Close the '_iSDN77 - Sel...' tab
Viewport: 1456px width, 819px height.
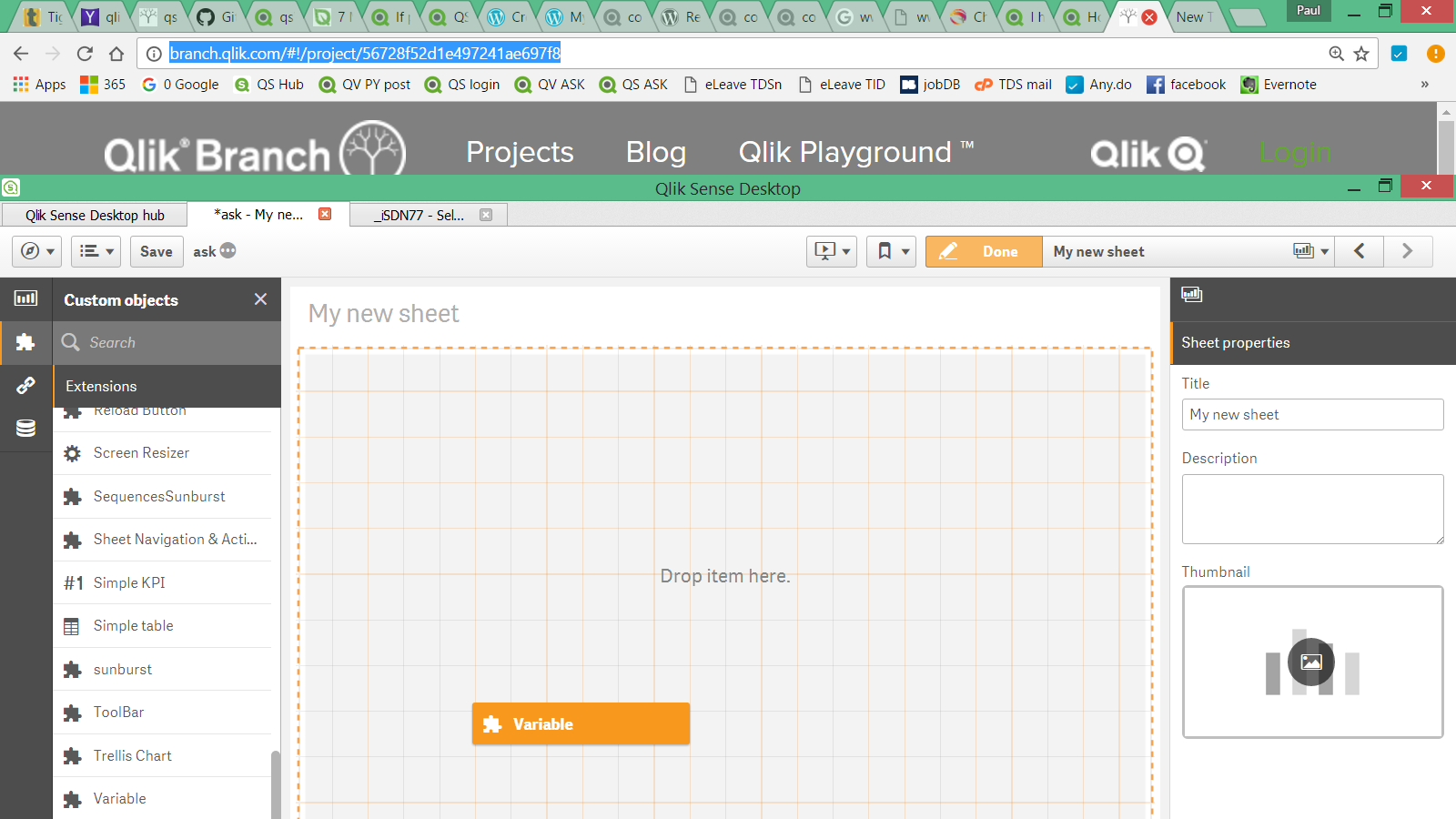click(x=486, y=215)
